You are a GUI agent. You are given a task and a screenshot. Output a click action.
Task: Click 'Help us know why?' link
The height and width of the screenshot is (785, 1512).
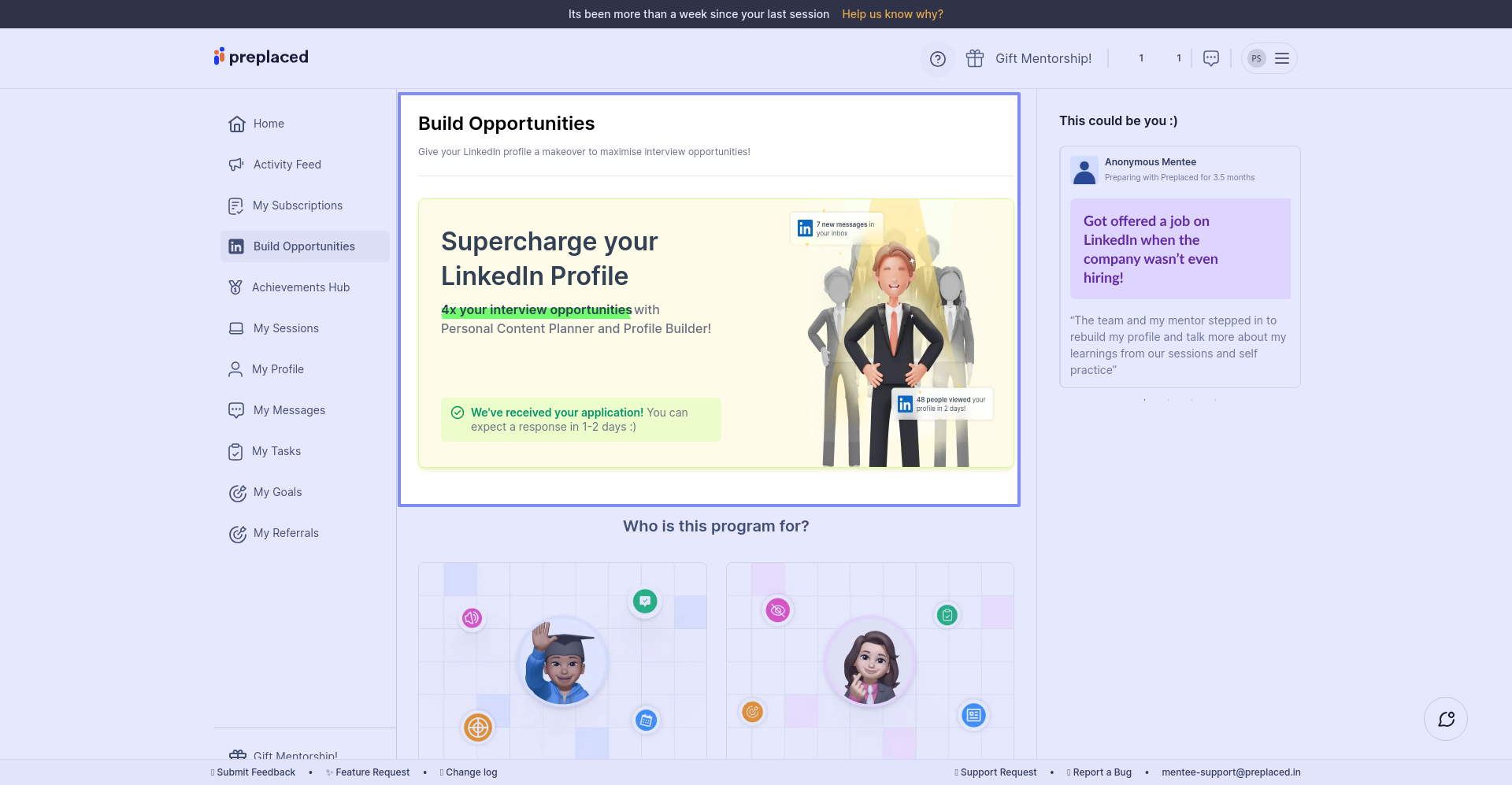point(892,14)
